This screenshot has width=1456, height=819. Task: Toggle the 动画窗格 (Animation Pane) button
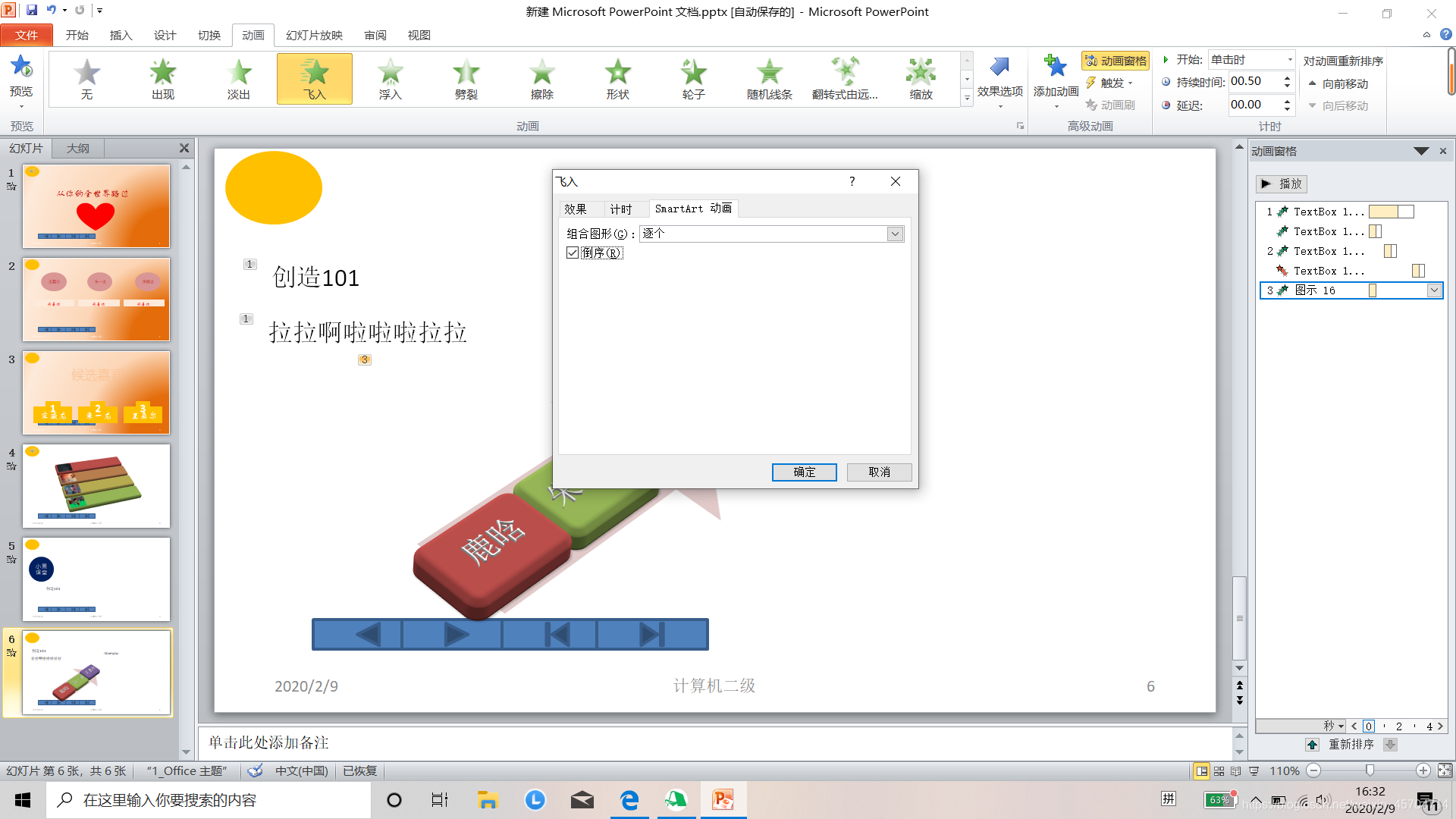click(x=1115, y=61)
